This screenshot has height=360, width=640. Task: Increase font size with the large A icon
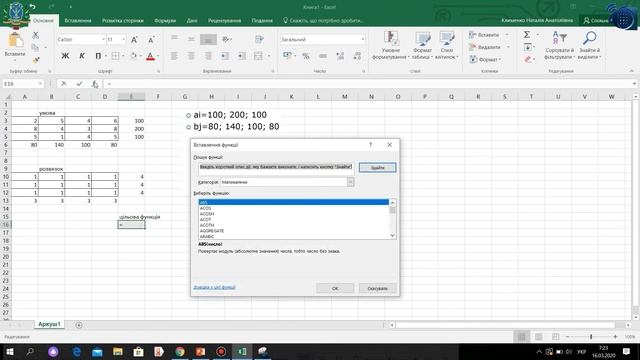tap(134, 40)
